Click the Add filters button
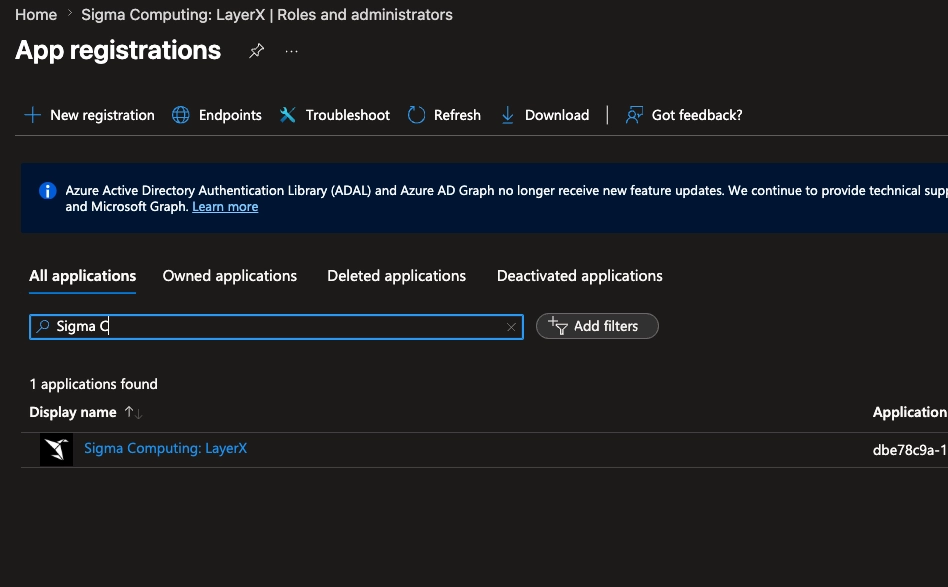Image resolution: width=948 pixels, height=587 pixels. 597,326
